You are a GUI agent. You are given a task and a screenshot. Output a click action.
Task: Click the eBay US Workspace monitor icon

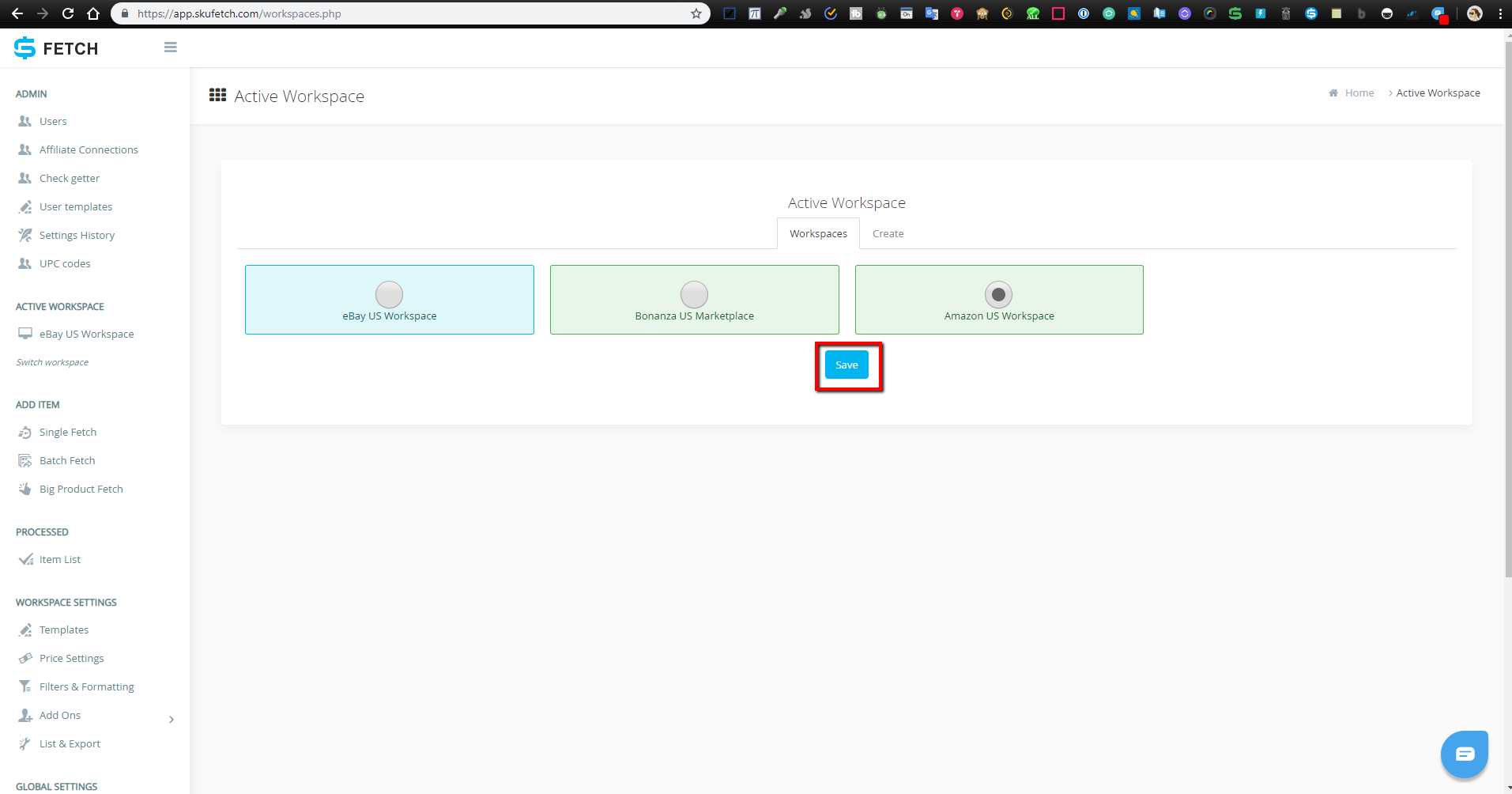tap(25, 334)
